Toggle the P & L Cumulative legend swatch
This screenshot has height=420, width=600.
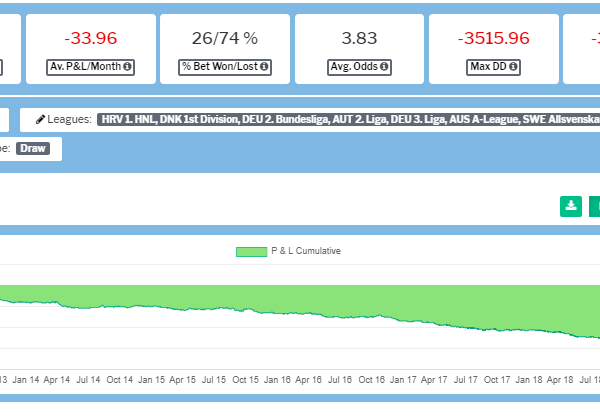(x=251, y=252)
